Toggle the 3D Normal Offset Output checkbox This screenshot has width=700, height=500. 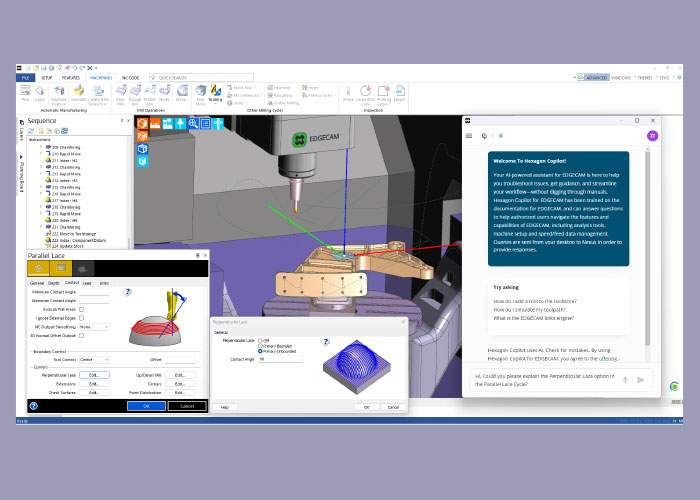tap(81, 335)
